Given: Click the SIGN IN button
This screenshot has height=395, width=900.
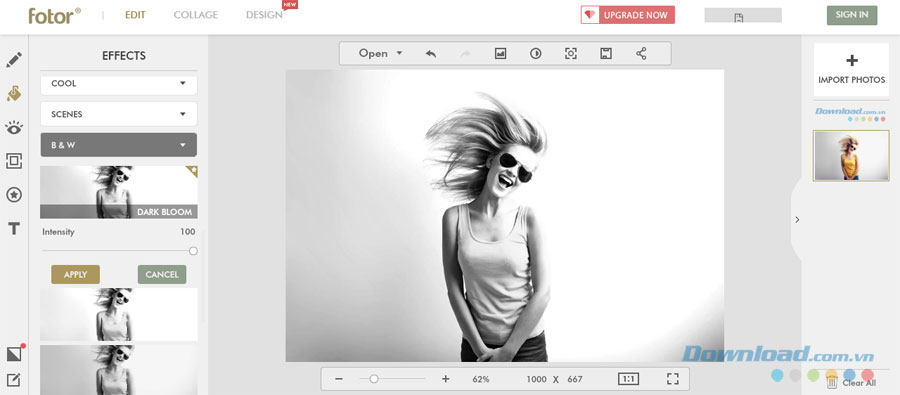Looking at the screenshot, I should [852, 15].
